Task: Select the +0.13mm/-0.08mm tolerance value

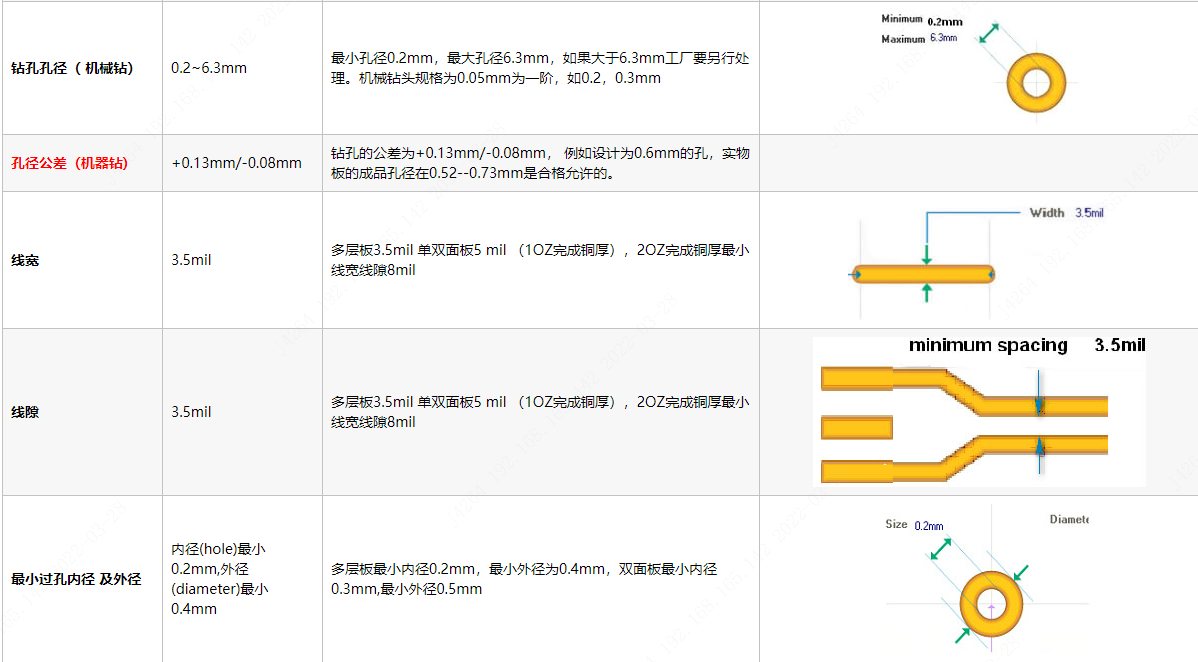Action: pyautogui.click(x=236, y=163)
